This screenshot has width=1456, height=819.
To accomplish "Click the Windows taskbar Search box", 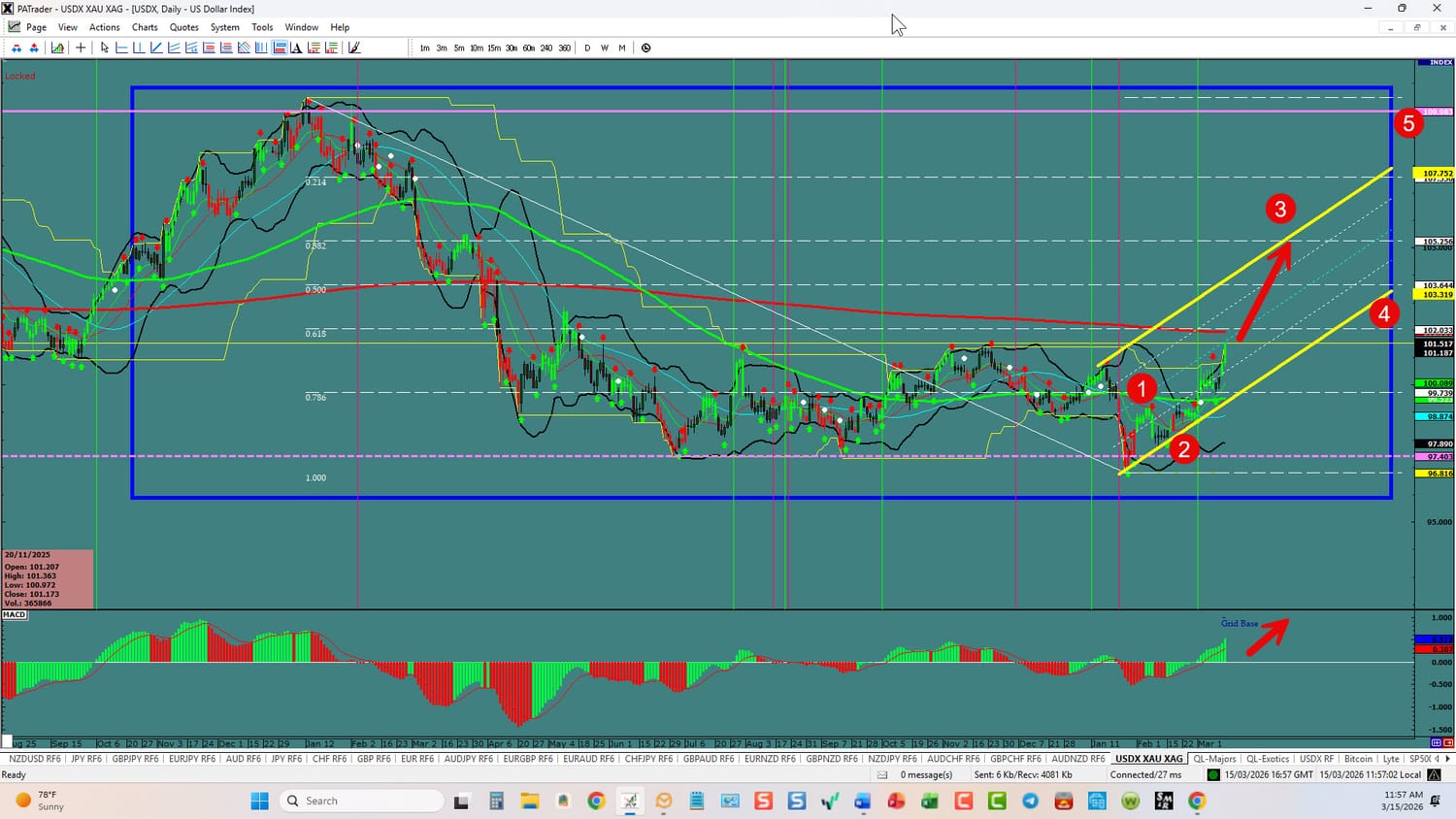I will (x=361, y=801).
